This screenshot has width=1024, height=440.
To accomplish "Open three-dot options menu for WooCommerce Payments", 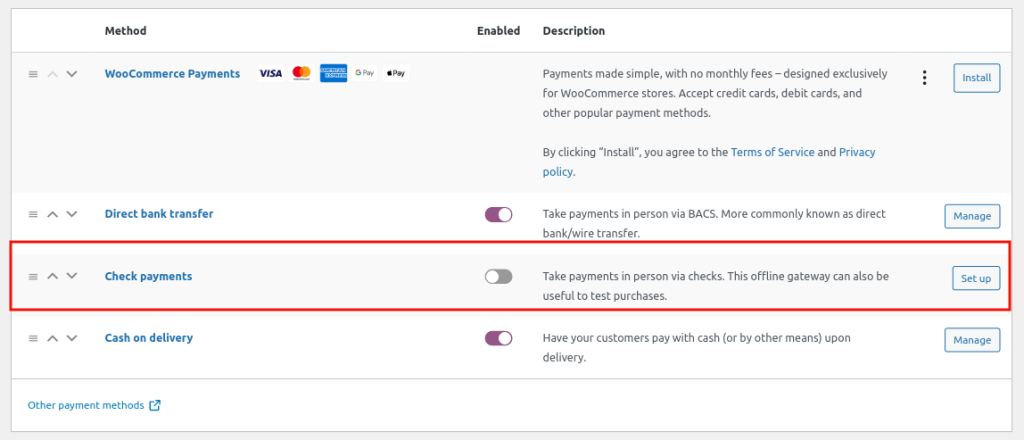I will (x=924, y=78).
